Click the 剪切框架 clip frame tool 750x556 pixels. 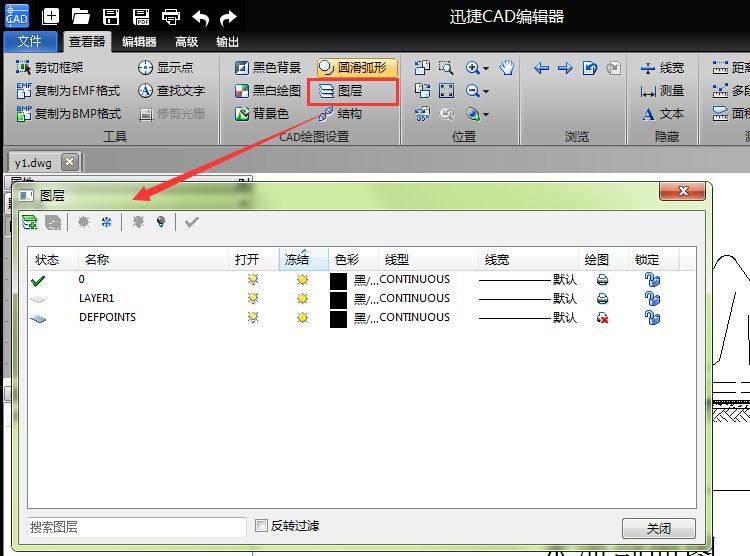pyautogui.click(x=50, y=68)
